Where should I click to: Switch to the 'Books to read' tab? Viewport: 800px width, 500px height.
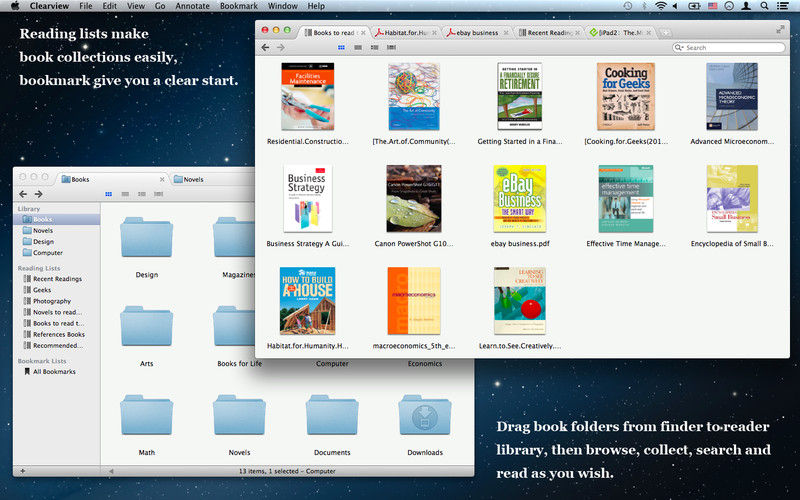[x=334, y=32]
